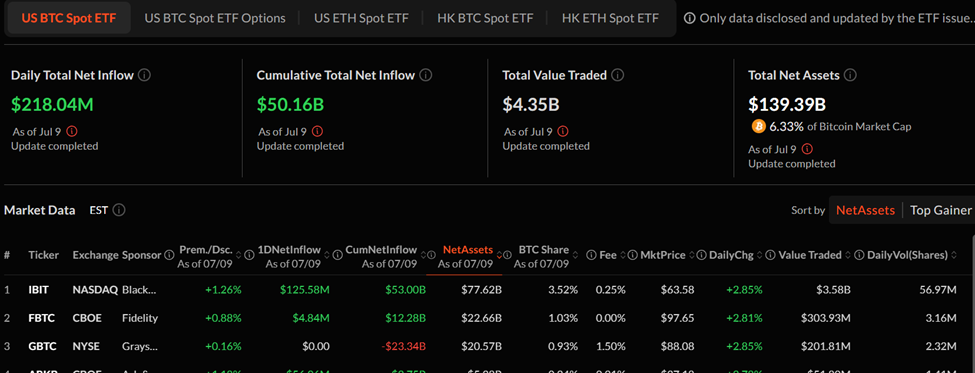Switch to US ETH Spot ETF tab

[x=361, y=18]
